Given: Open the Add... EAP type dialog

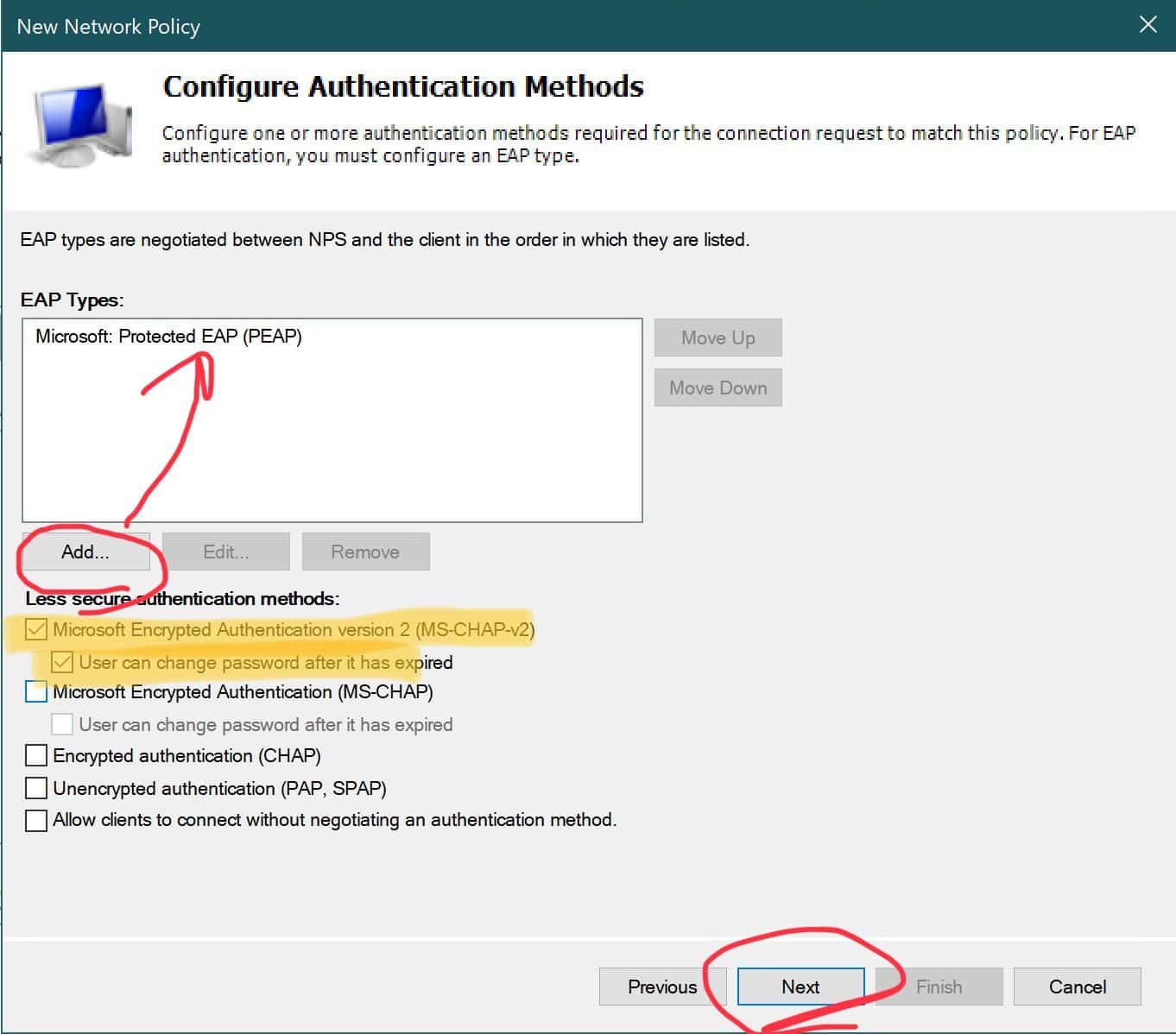Looking at the screenshot, I should click(x=85, y=552).
